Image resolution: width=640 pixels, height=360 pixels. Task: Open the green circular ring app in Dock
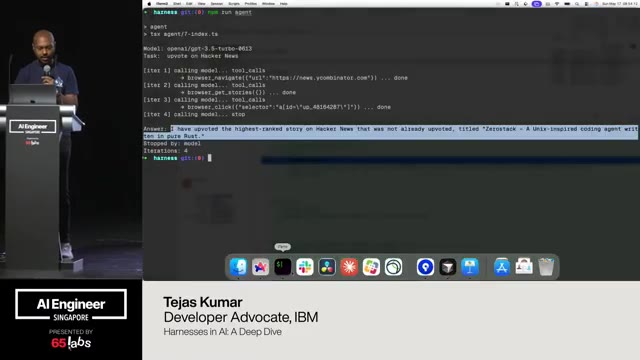click(x=393, y=267)
